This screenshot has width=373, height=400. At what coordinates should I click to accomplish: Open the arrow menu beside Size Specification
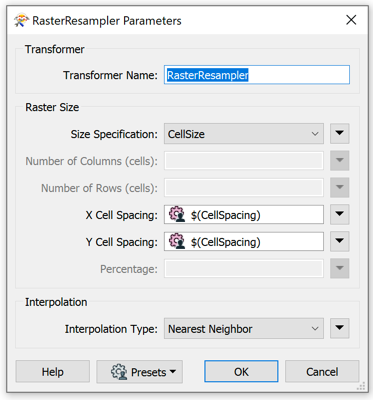pos(340,134)
